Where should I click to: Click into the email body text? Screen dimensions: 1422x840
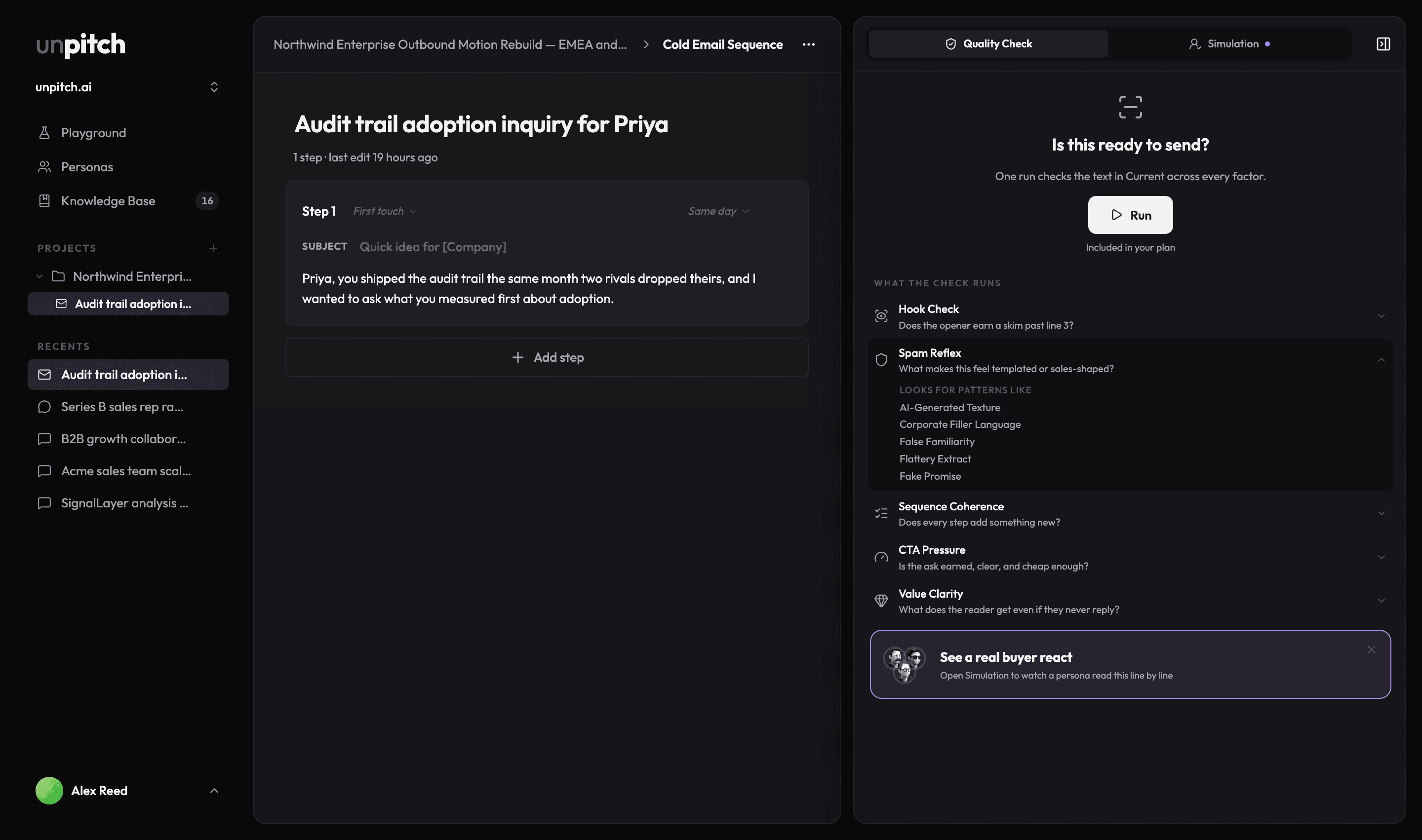point(547,289)
